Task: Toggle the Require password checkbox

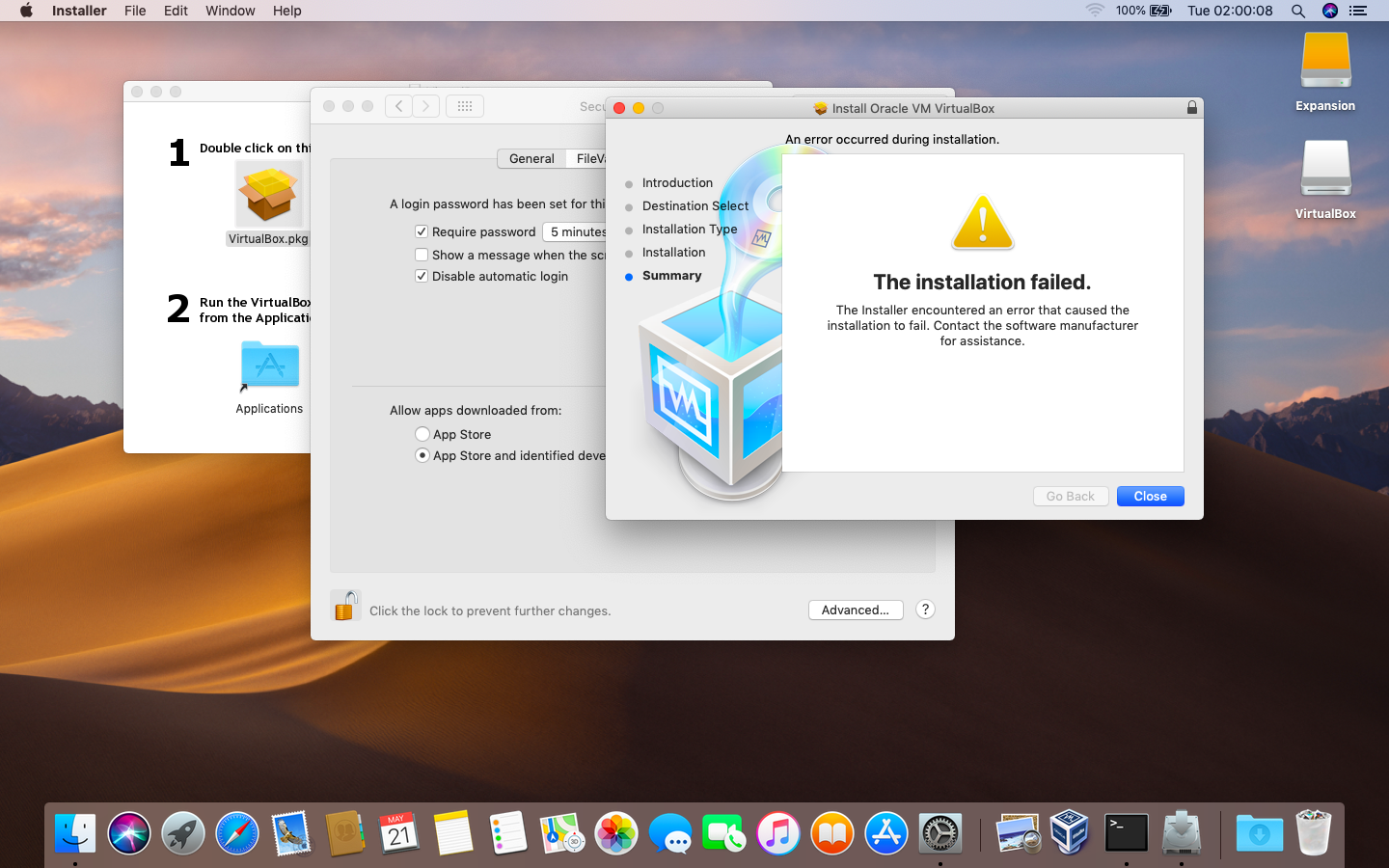Action: coord(422,231)
